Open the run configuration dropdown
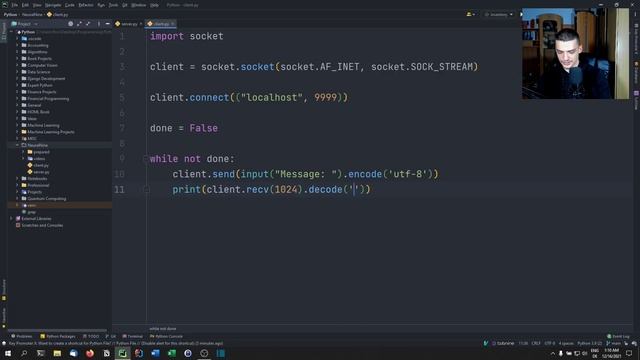The width and height of the screenshot is (640, 360). [499, 14]
